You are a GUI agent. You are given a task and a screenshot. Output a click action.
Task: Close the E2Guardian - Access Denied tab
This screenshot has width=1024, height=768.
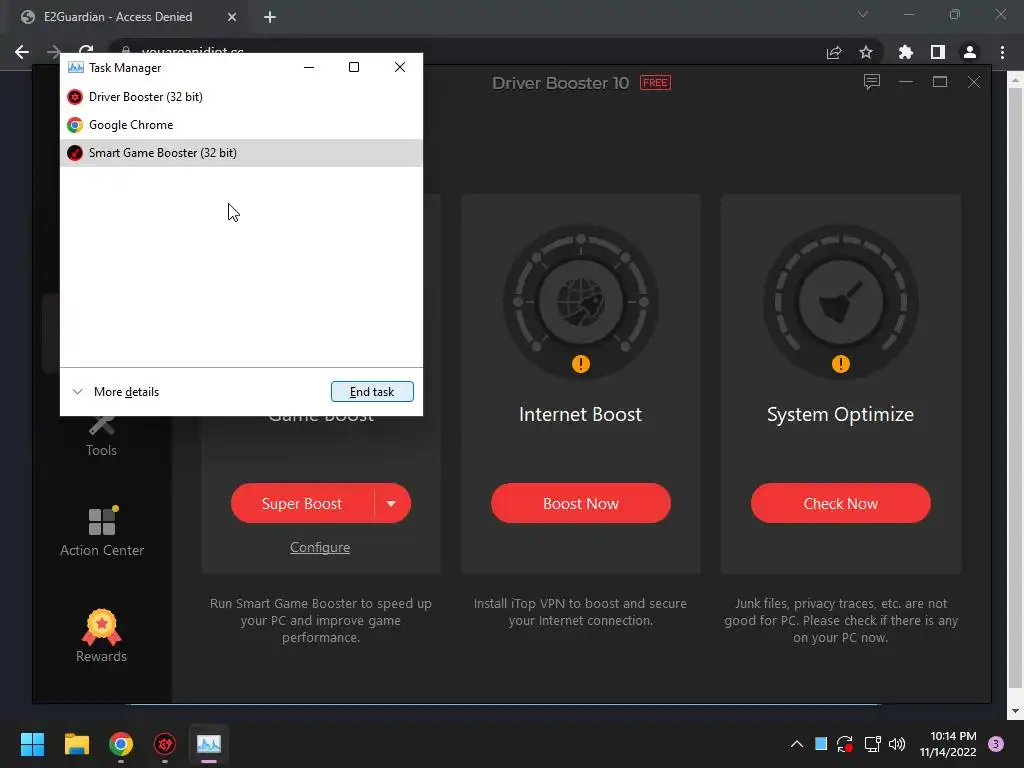pyautogui.click(x=232, y=18)
